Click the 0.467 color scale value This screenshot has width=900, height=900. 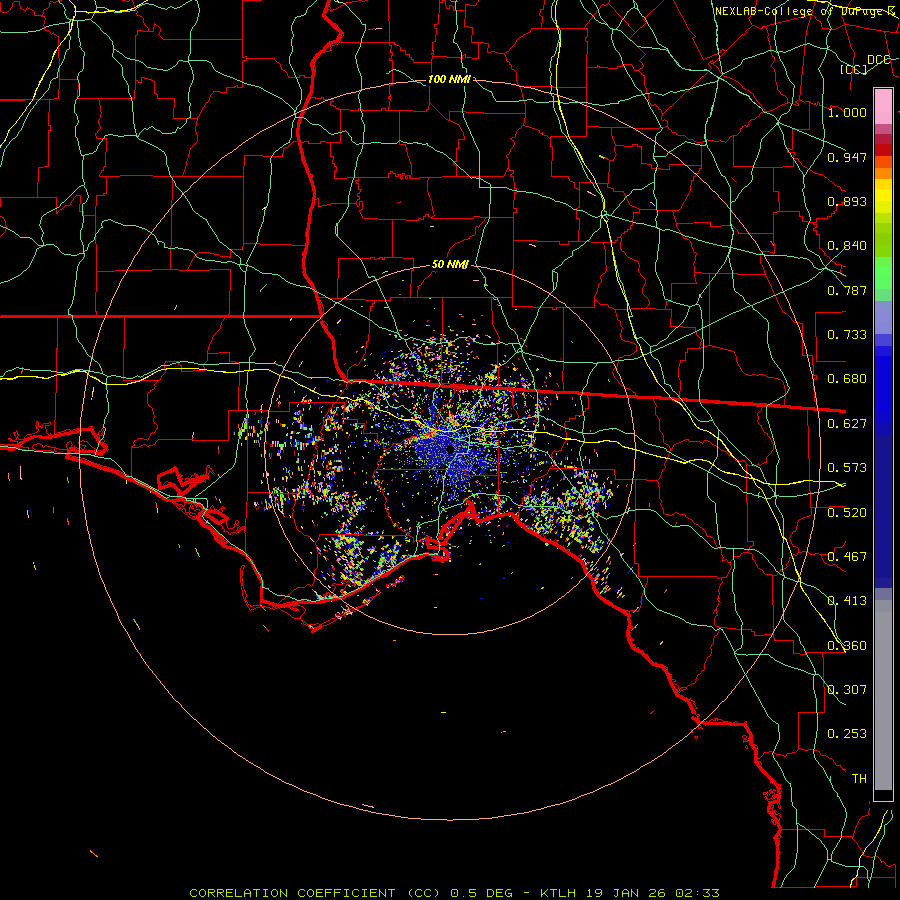[x=847, y=557]
